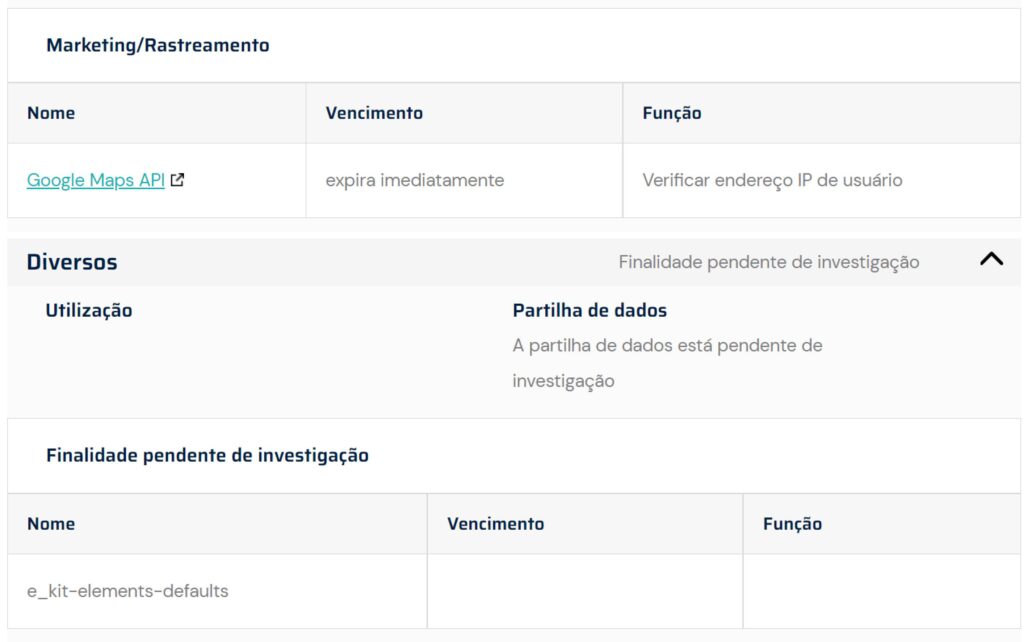Select the e_kit-elements-defaults cookie name
Viewport: 1024px width, 642px height.
tap(128, 591)
